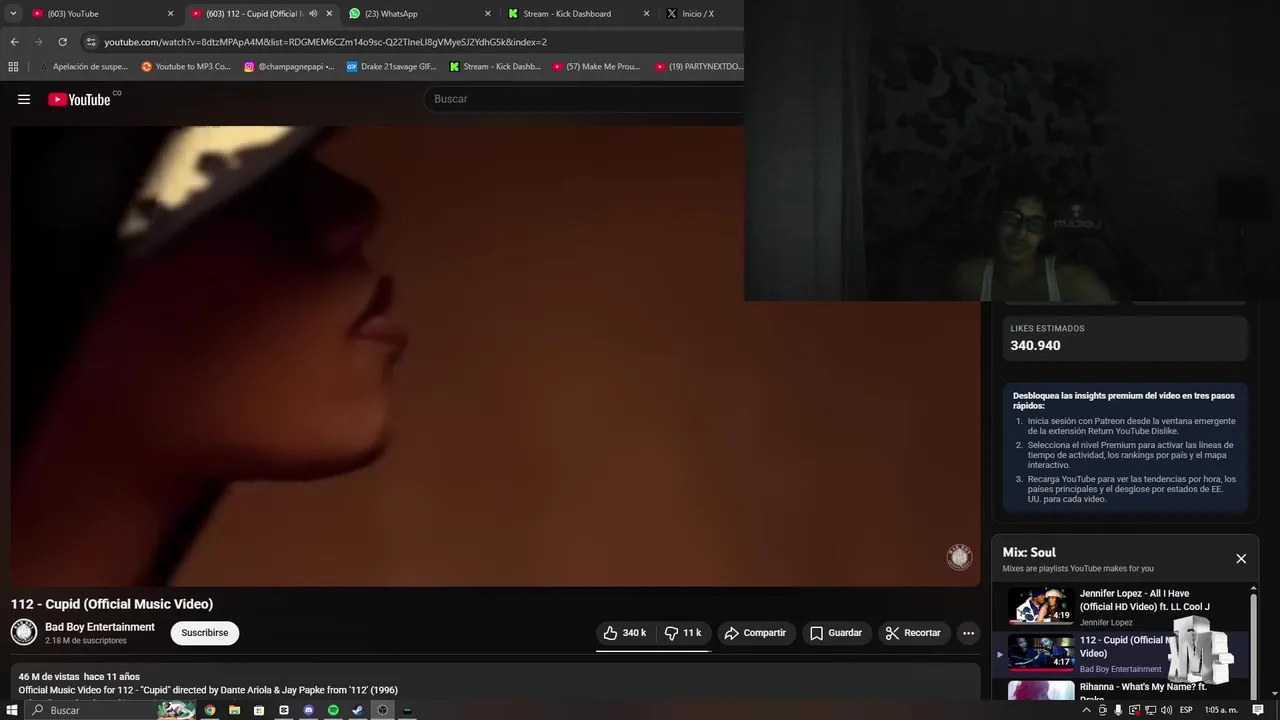Open (57) Make Me Prou... bookmark

(x=596, y=67)
